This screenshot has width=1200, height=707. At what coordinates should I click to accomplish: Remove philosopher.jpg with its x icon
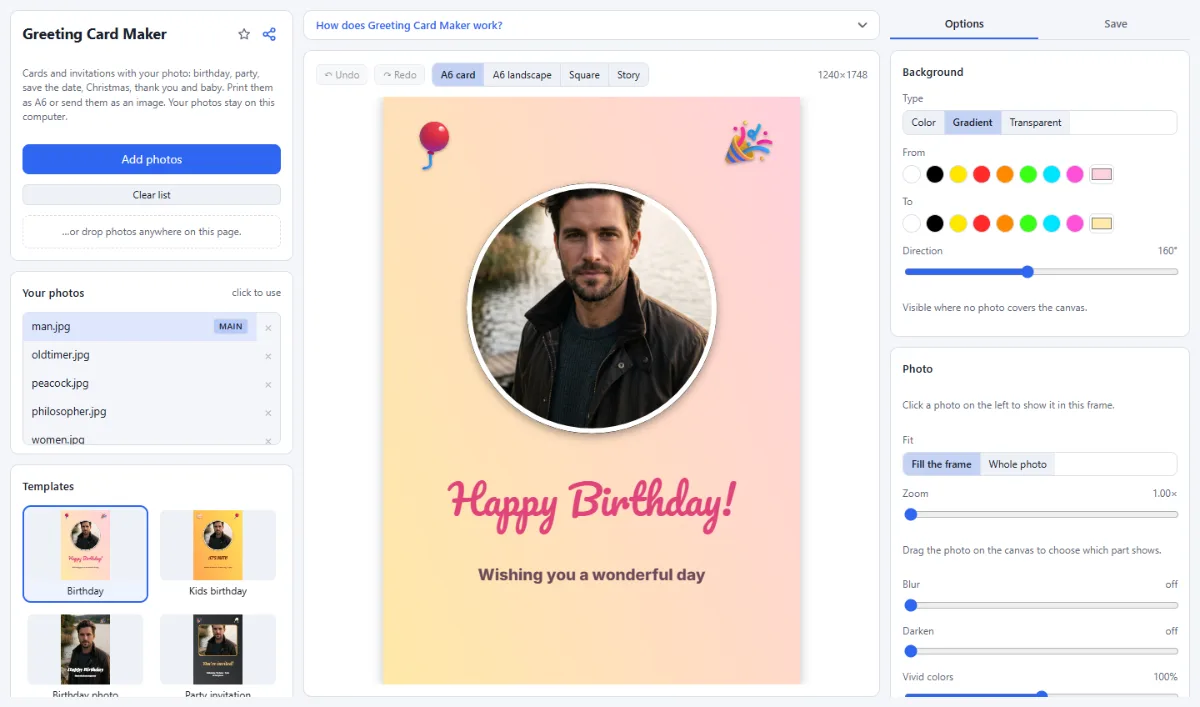pos(268,413)
